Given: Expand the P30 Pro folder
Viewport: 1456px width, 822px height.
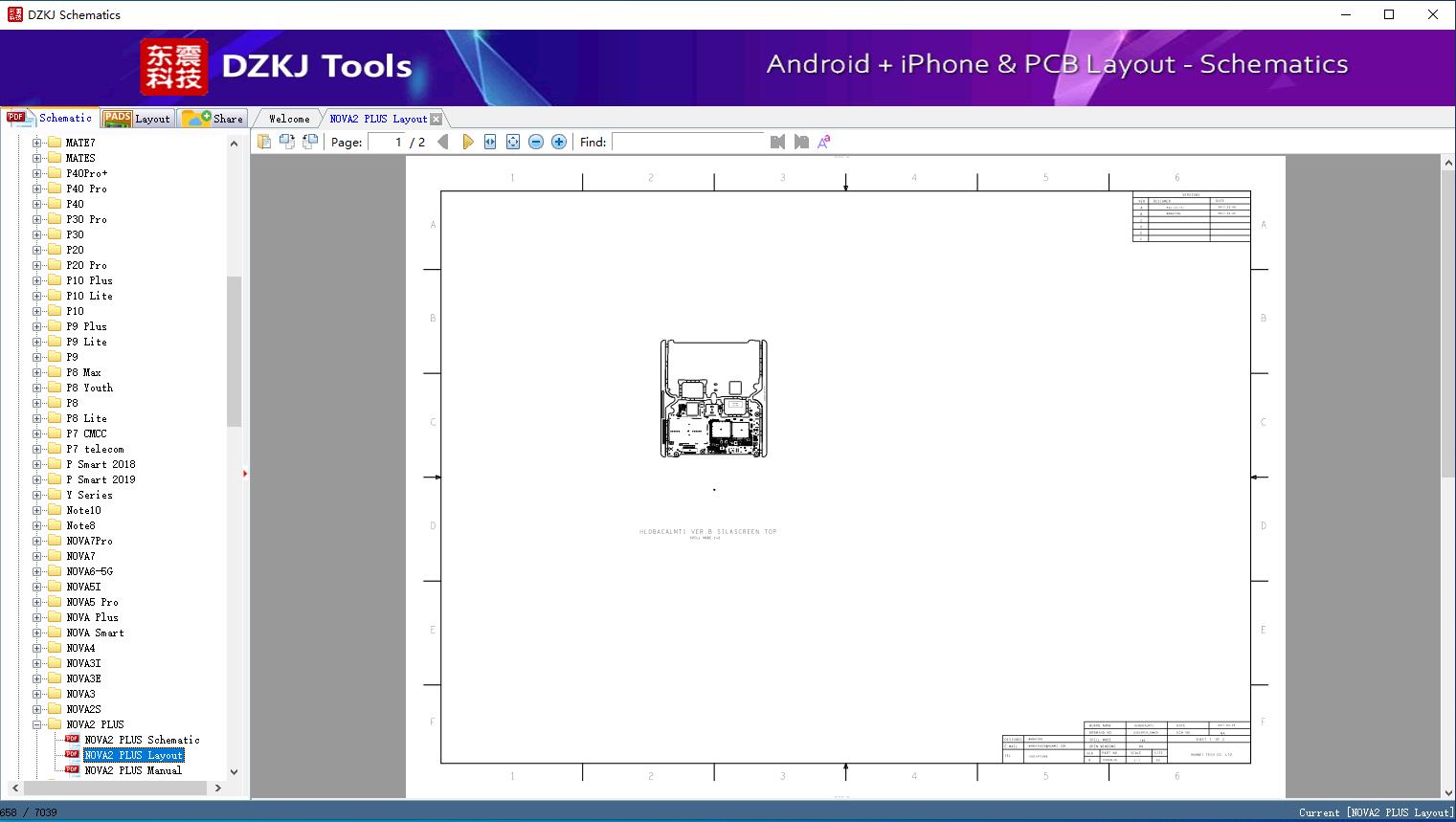Looking at the screenshot, I should (x=36, y=219).
